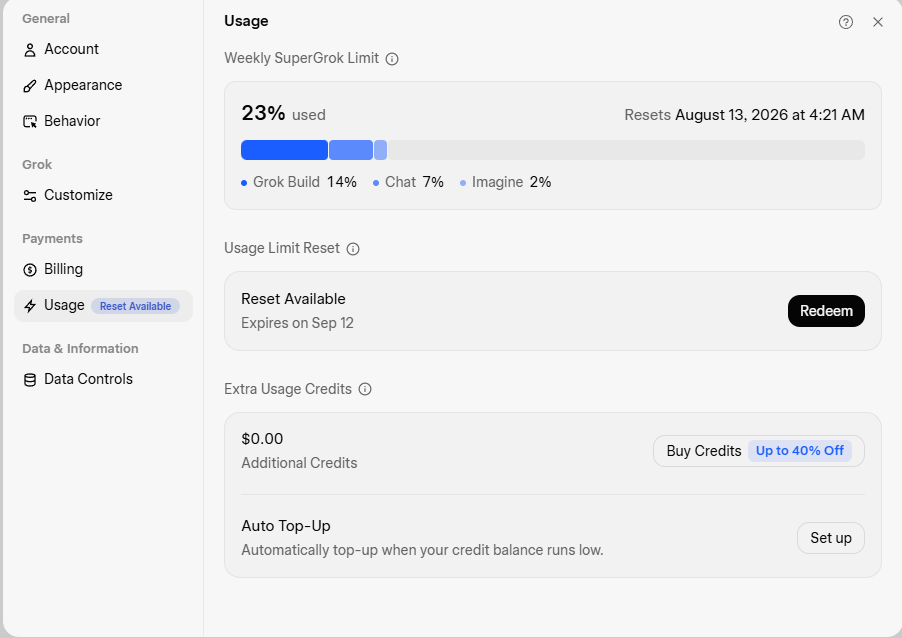The height and width of the screenshot is (638, 902).
Task: Click the Imagine 2% label
Action: (511, 182)
